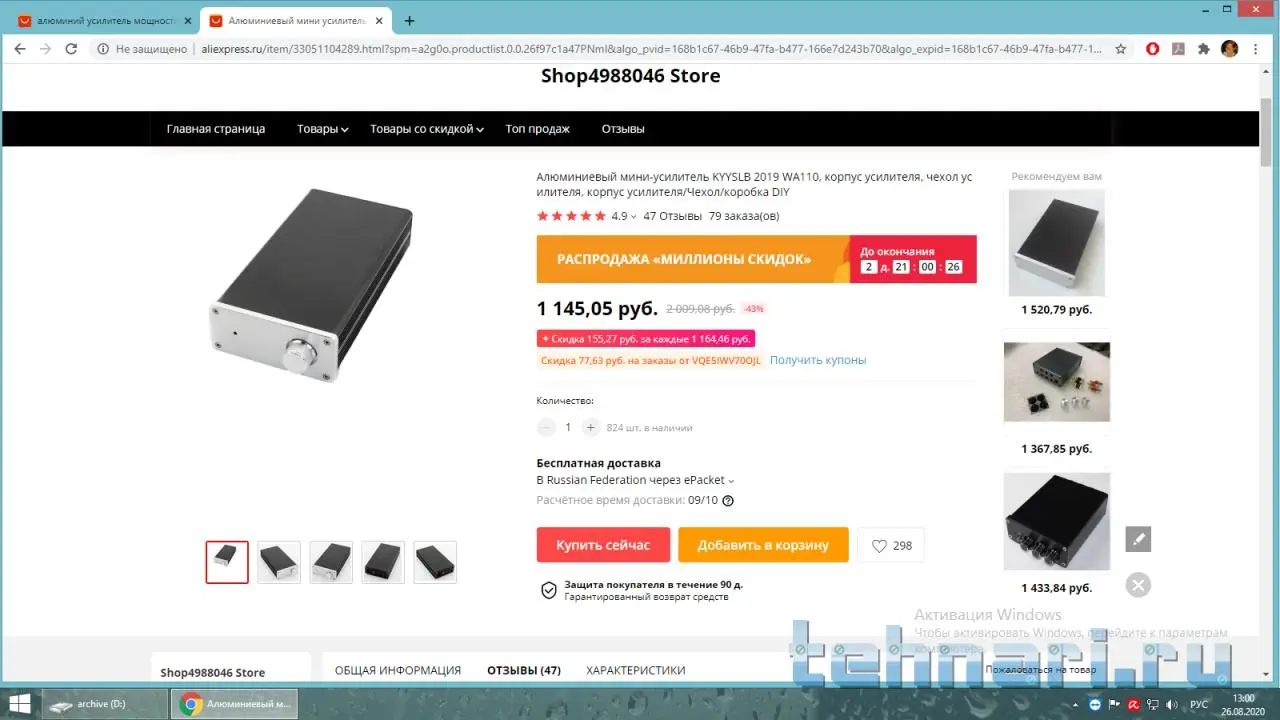The image size is (1280, 720).
Task: Select the second product thumbnail image
Action: (x=279, y=562)
